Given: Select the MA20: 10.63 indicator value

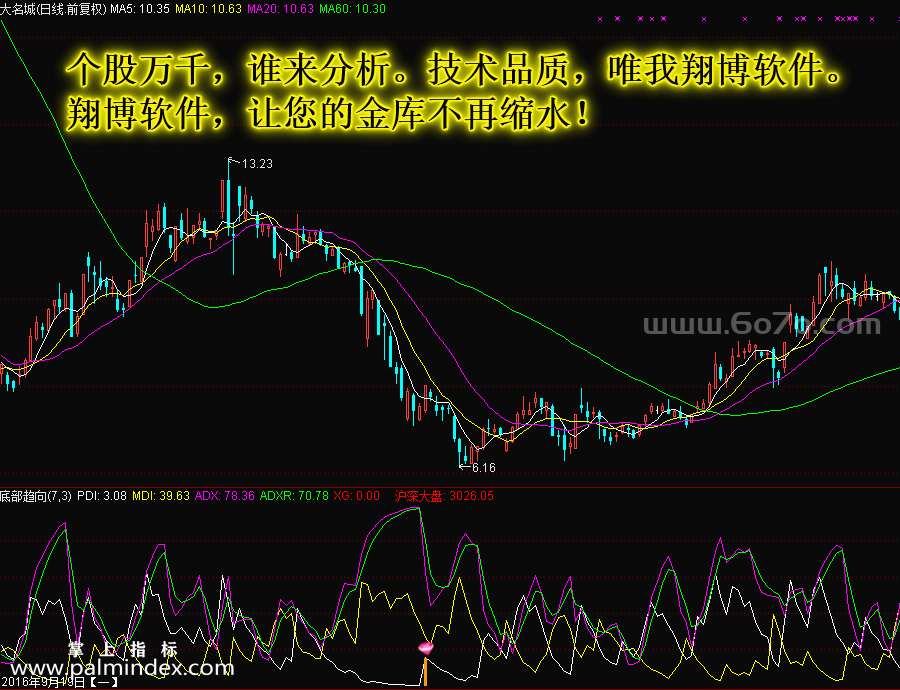Looking at the screenshot, I should [x=281, y=9].
